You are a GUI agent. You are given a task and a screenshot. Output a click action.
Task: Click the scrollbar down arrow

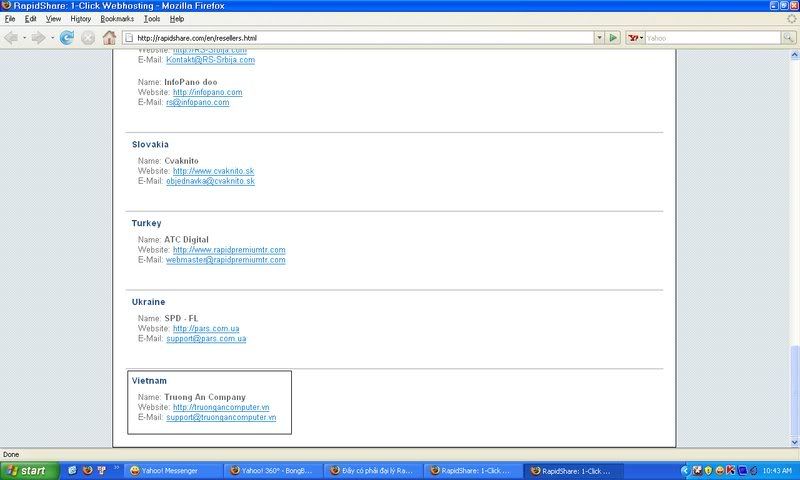tap(794, 443)
